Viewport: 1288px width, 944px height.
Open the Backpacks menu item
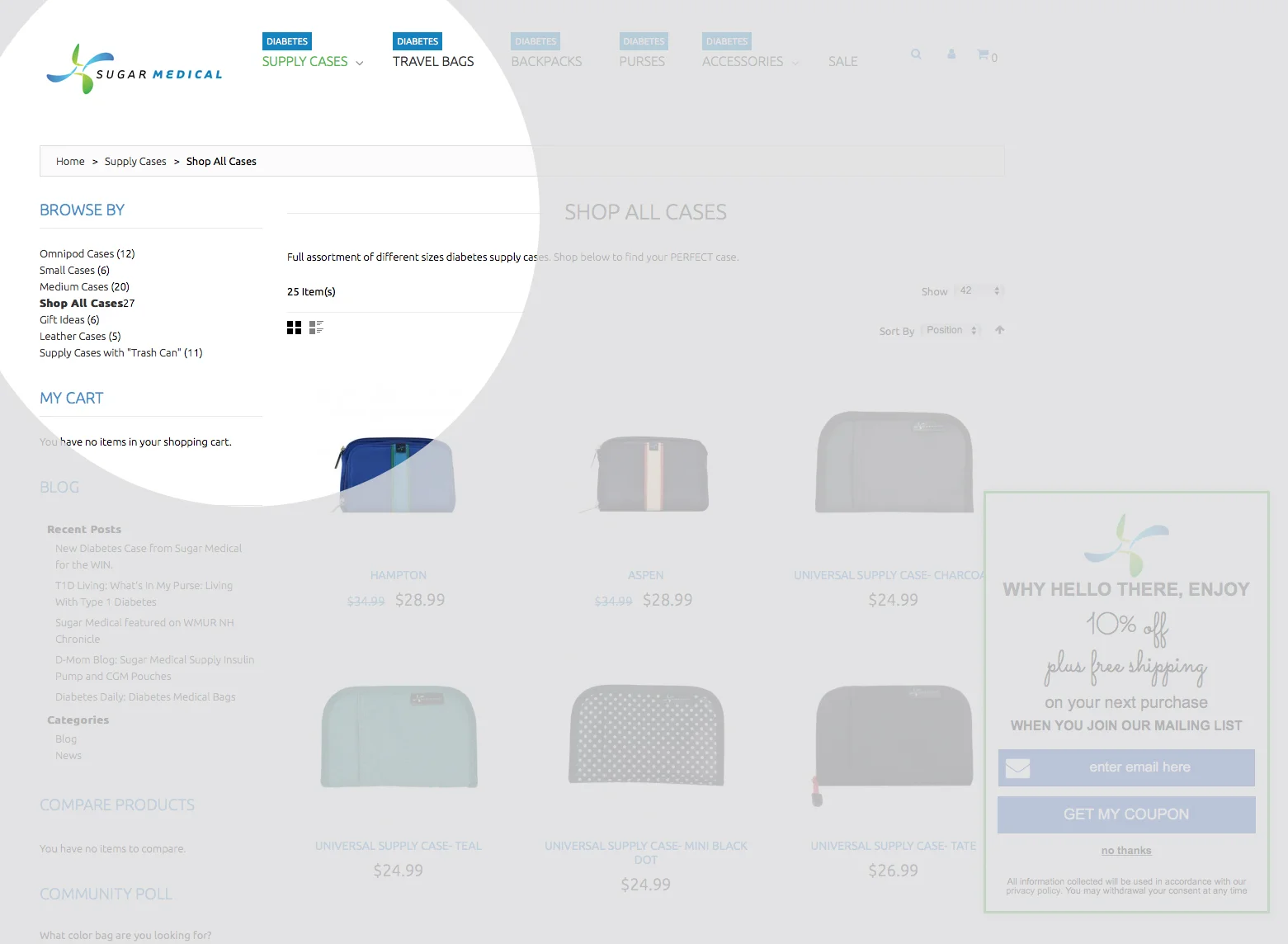[x=546, y=62]
